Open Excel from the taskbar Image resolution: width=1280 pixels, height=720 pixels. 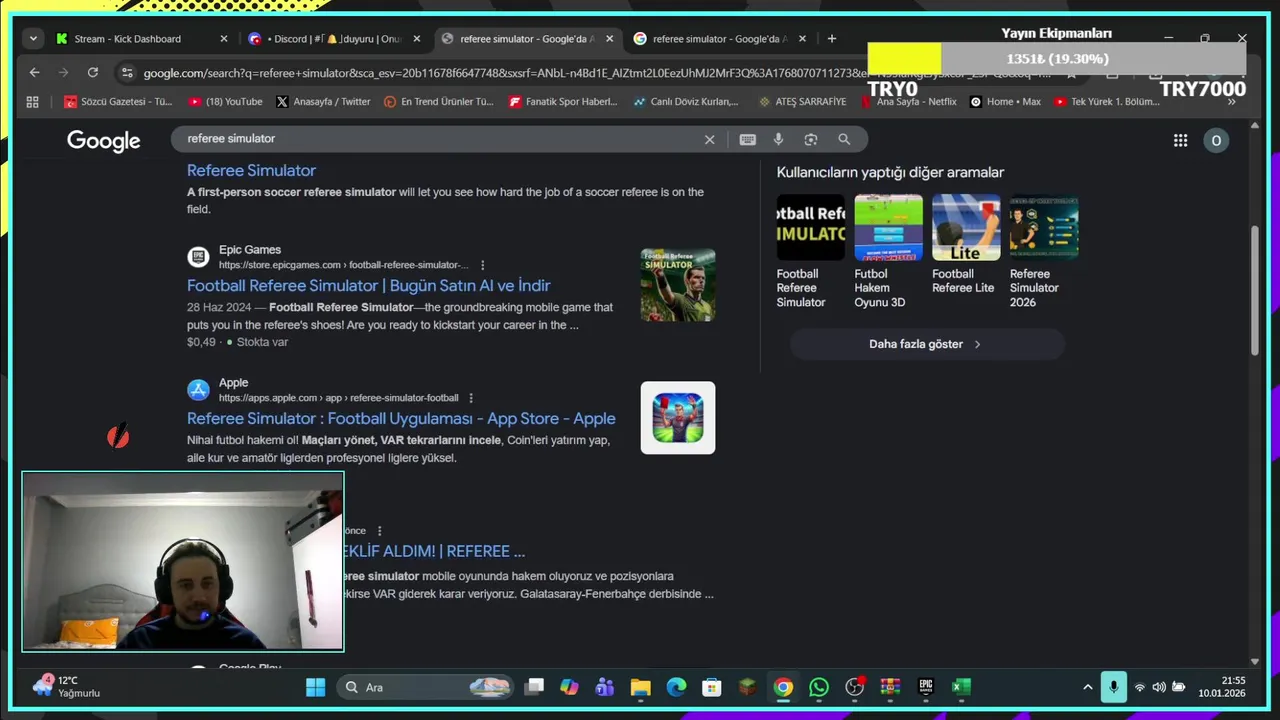pyautogui.click(x=961, y=687)
